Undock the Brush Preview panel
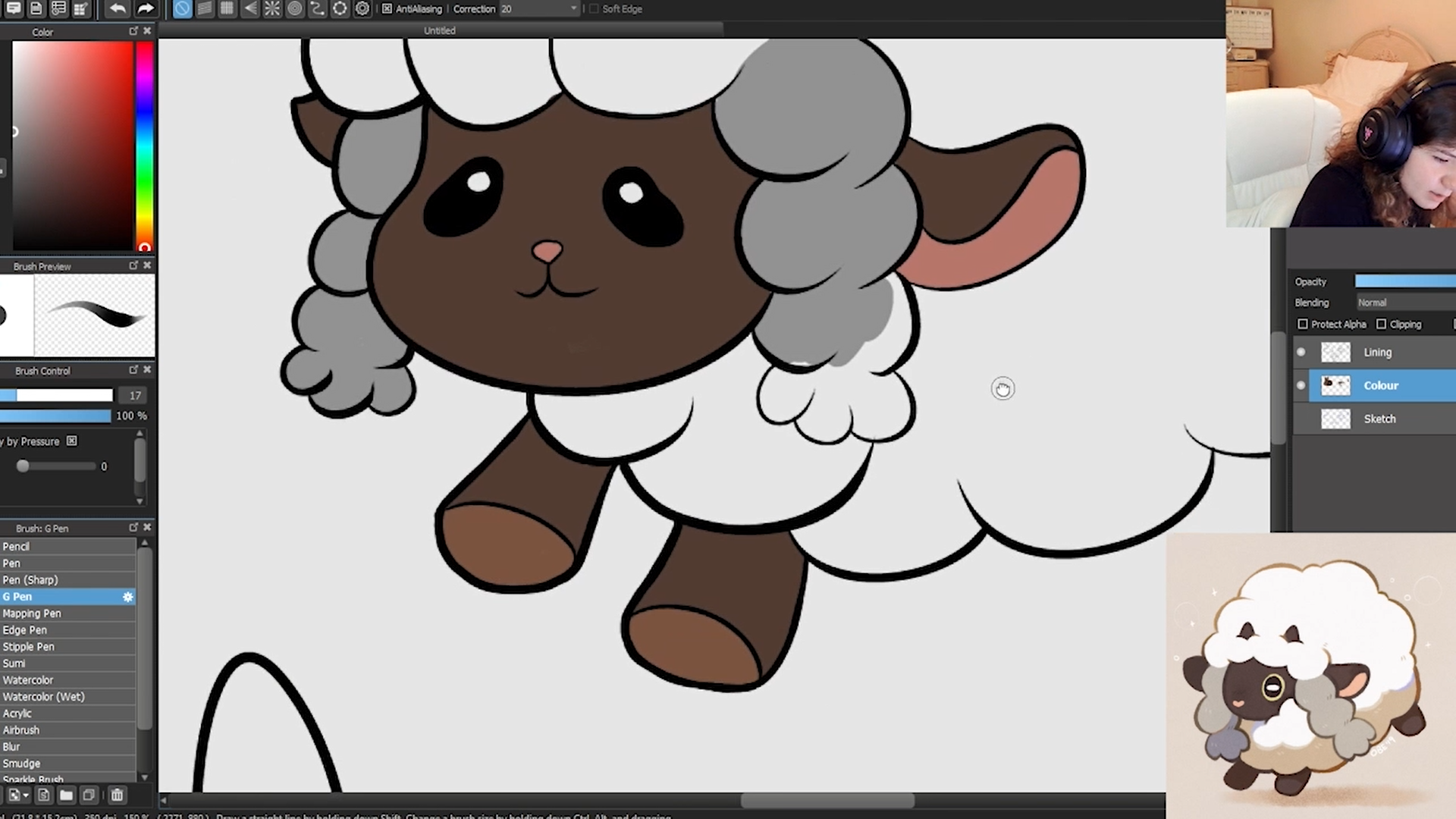Image resolution: width=1456 pixels, height=819 pixels. [133, 265]
